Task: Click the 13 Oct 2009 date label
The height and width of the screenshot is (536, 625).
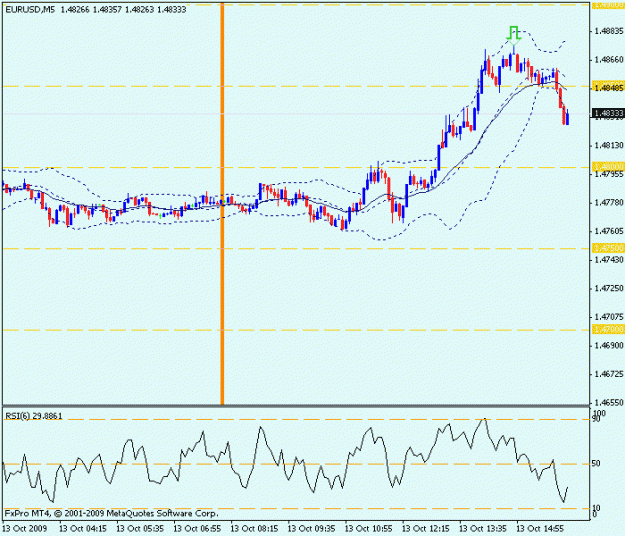Action: click(24, 529)
